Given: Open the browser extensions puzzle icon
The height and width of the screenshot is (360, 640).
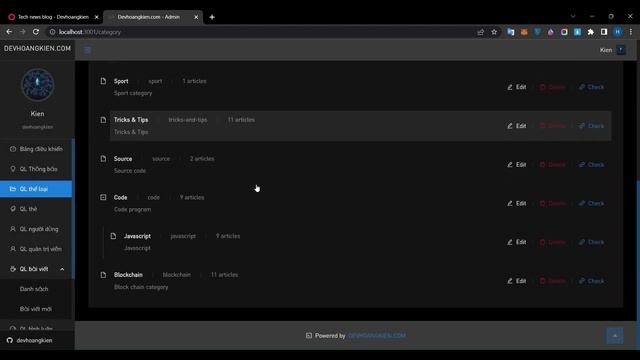Looking at the screenshot, I should (x=591, y=32).
